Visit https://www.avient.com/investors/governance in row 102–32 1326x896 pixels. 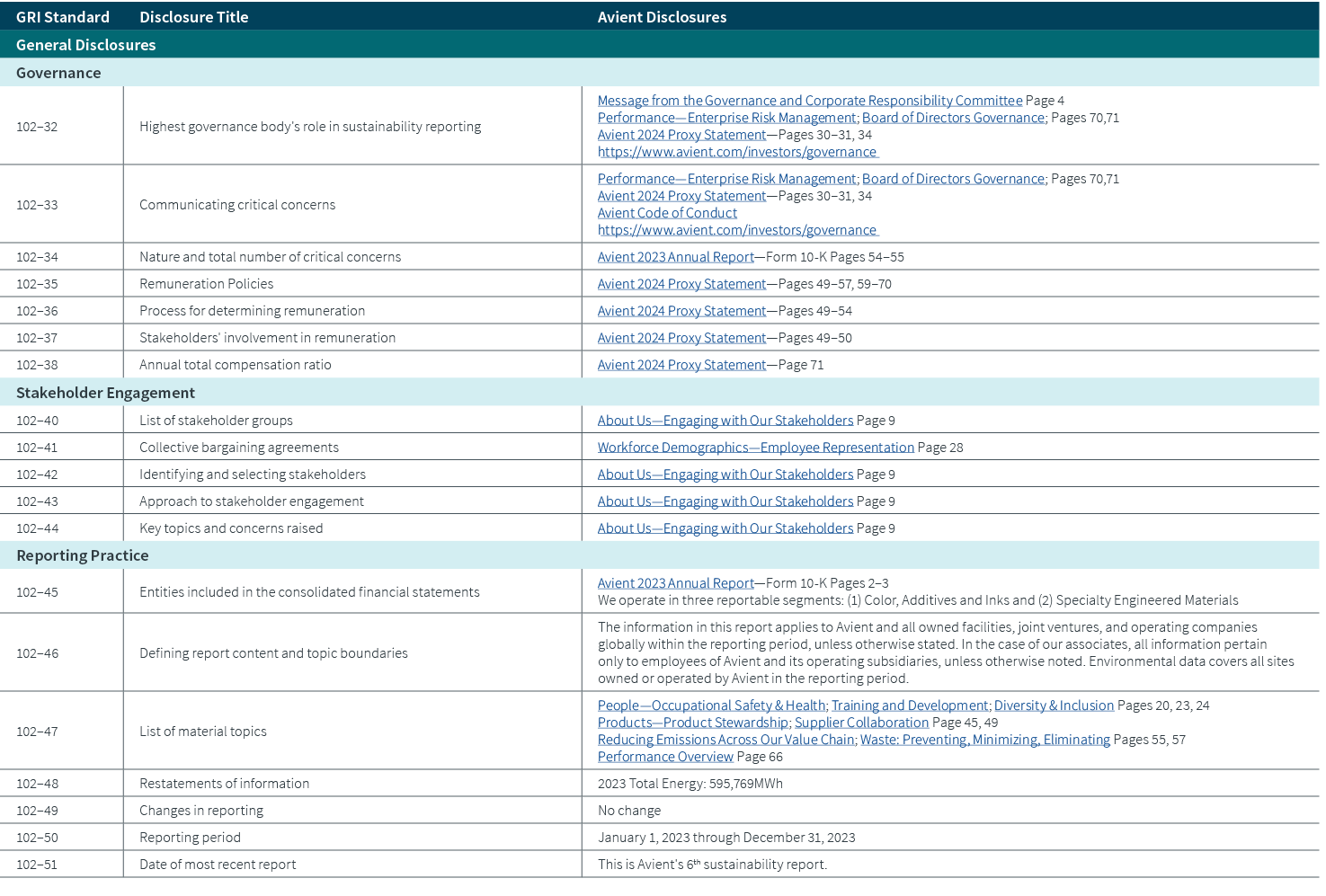click(x=736, y=151)
